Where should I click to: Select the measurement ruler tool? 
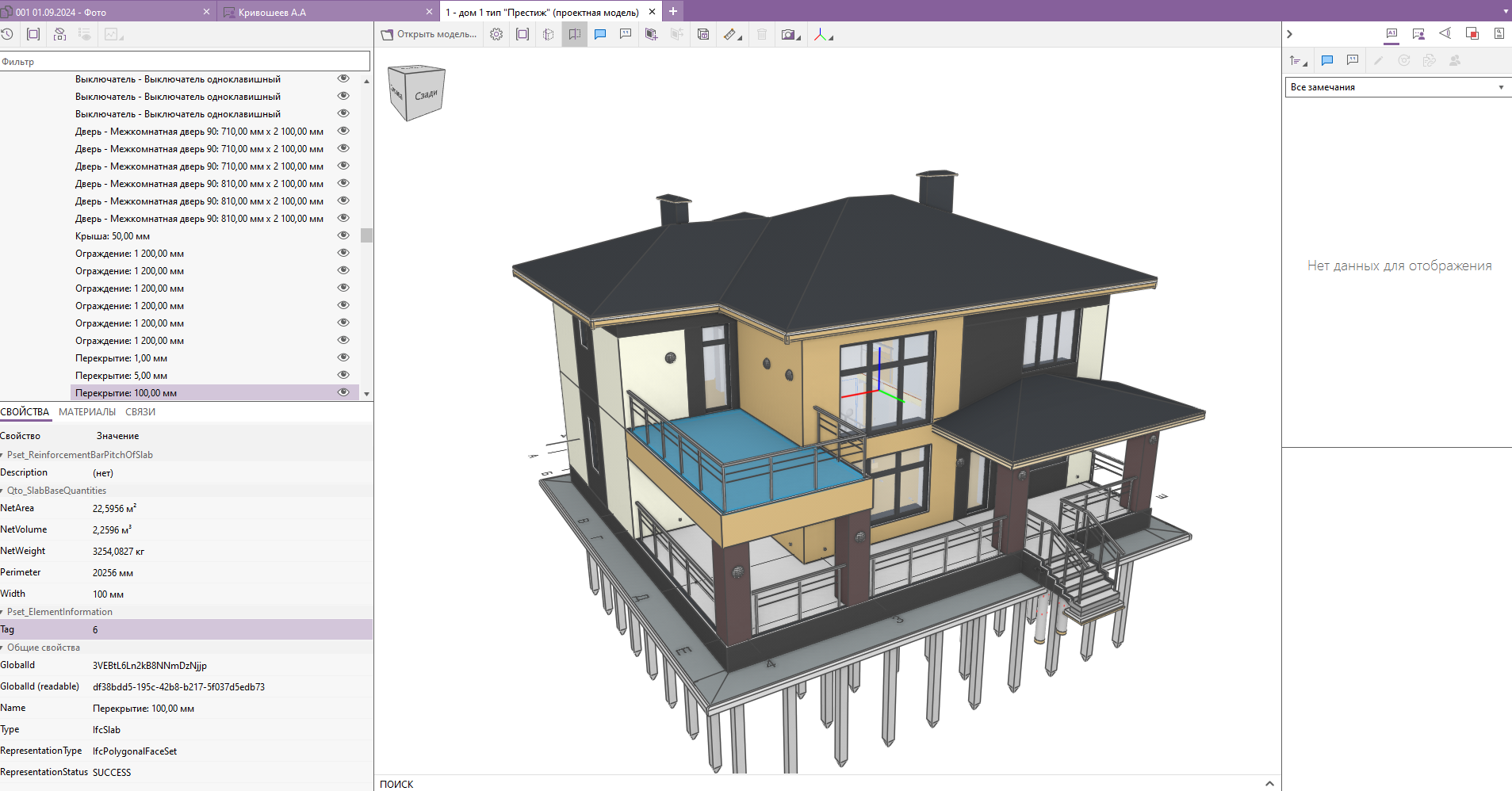point(730,34)
